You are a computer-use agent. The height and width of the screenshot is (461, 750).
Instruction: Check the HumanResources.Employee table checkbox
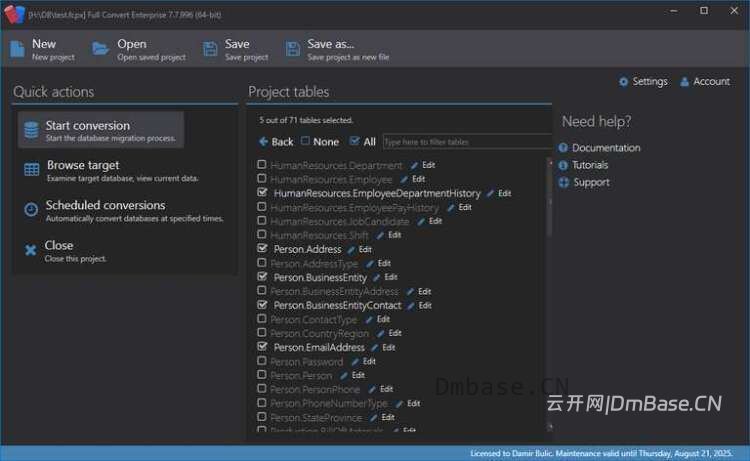262,178
